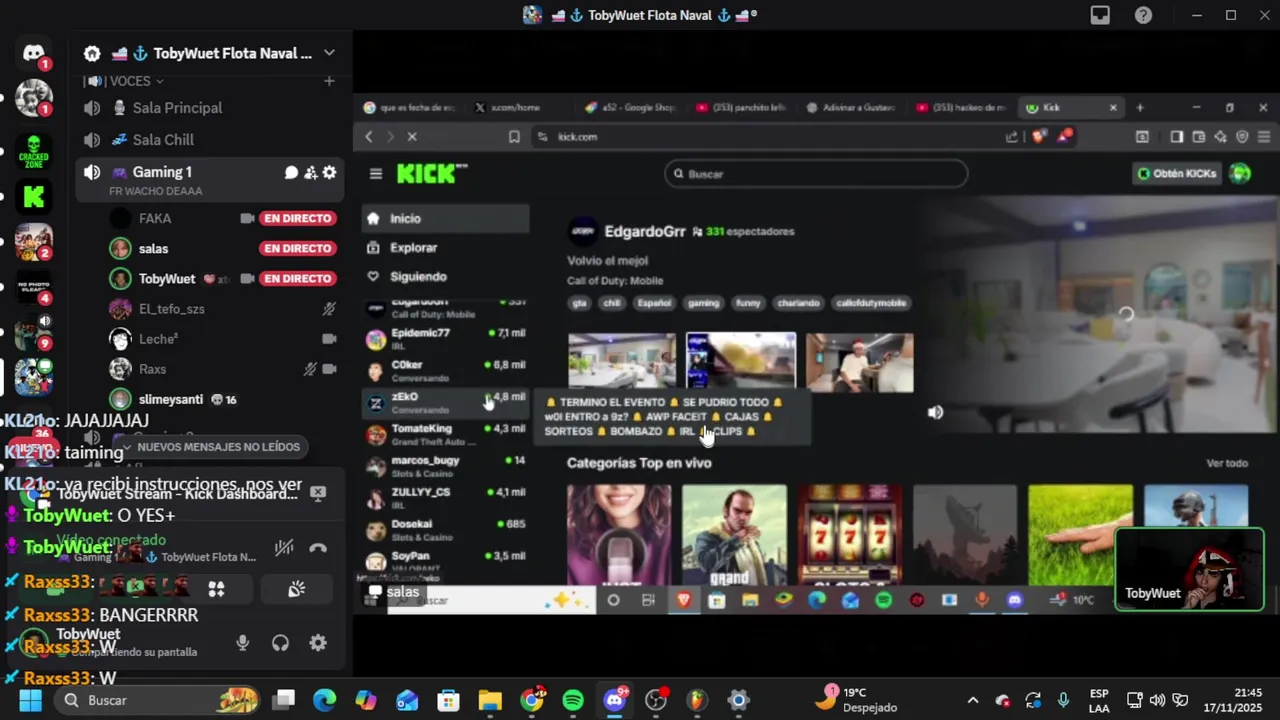The image size is (1280, 720).
Task: Switch to Adivinar a Gustavo tab
Action: click(x=851, y=107)
